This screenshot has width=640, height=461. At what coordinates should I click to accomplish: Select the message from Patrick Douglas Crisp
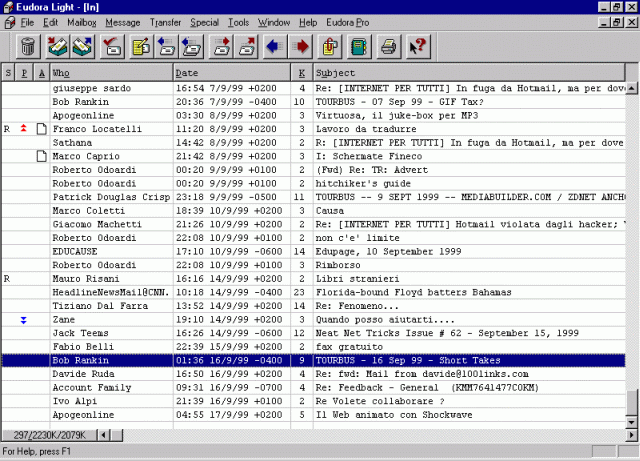point(313,197)
